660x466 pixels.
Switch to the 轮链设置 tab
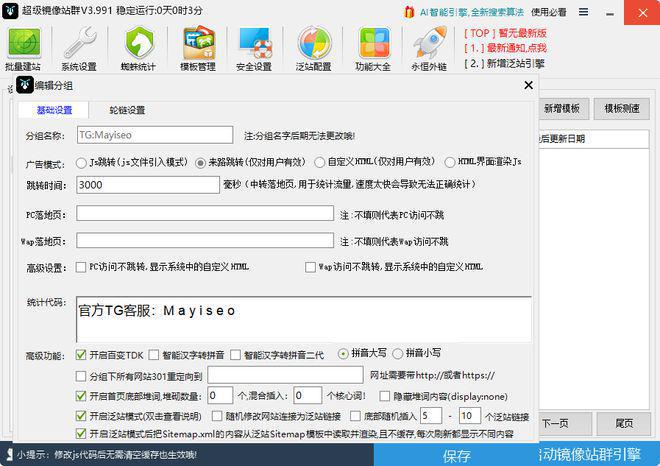[127, 110]
